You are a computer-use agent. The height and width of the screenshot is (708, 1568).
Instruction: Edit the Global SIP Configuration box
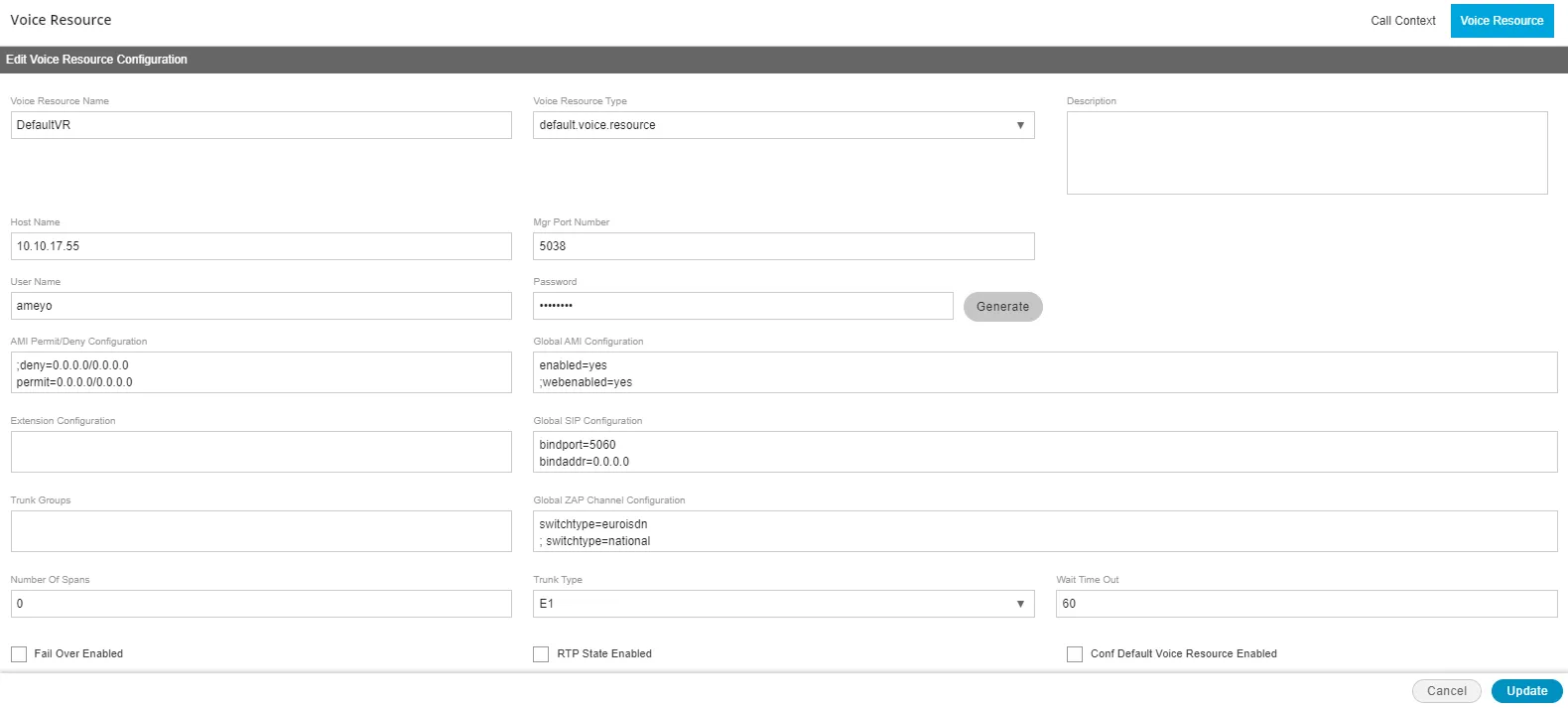[1045, 452]
